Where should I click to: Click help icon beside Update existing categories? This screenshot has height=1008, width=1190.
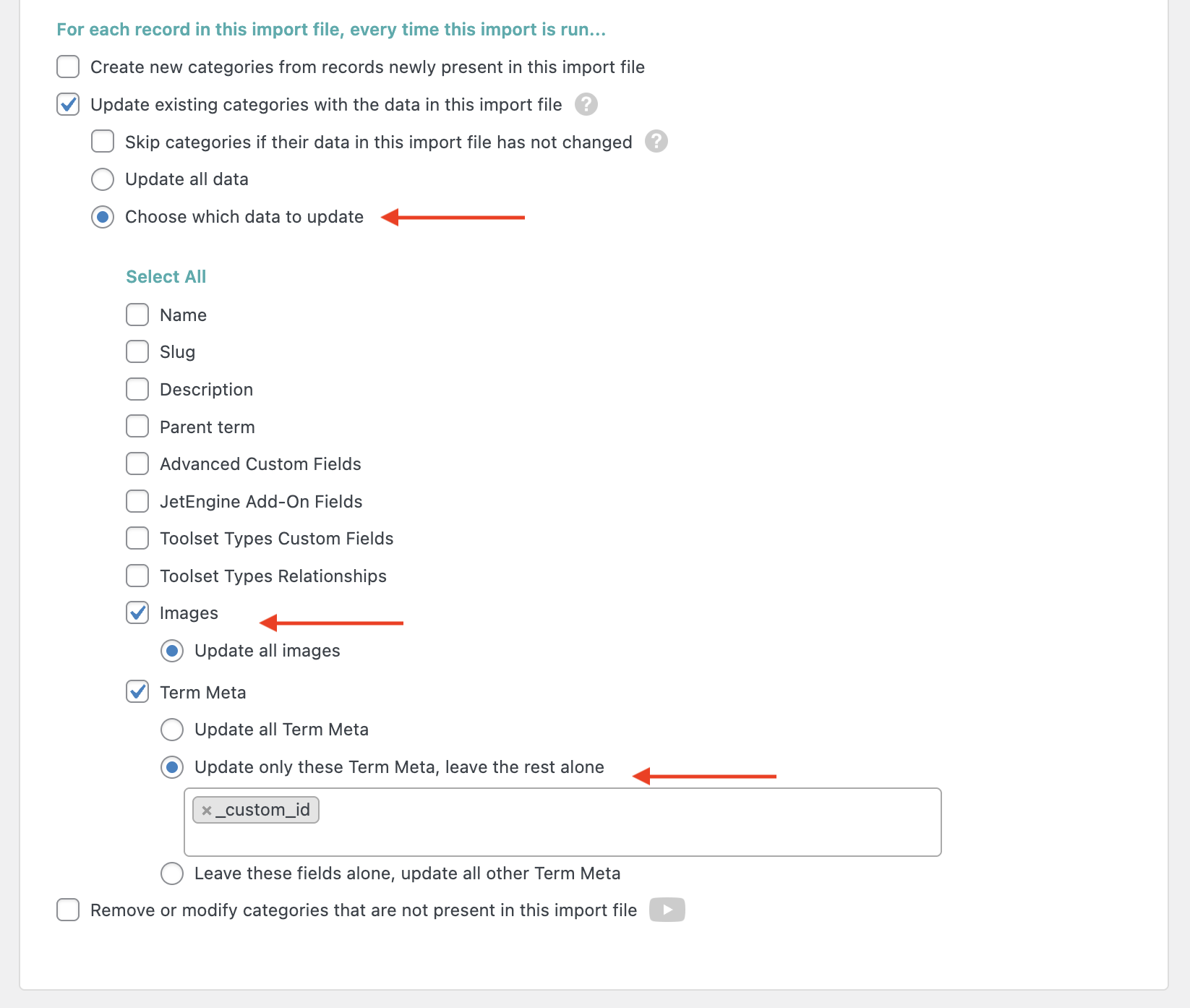[x=586, y=105]
